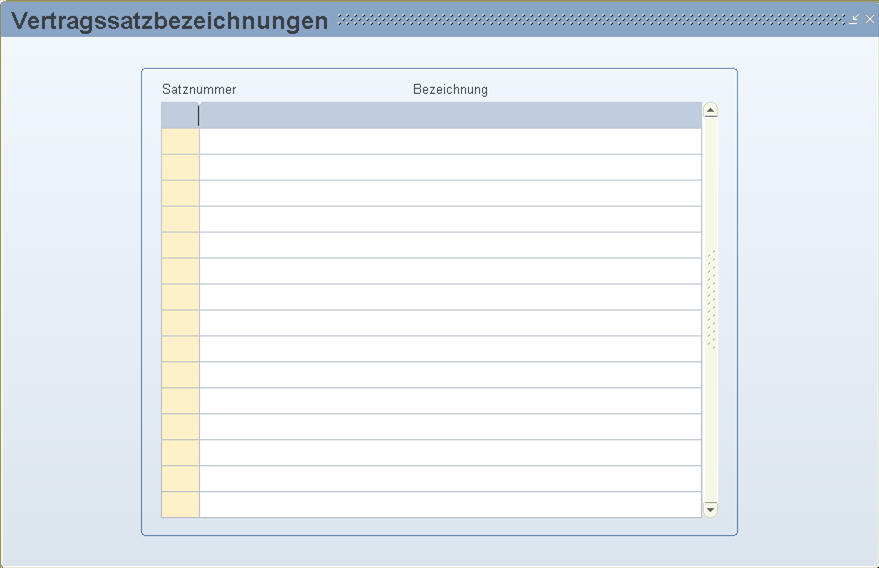
Task: Click the Satznummer column header label
Action: tap(199, 90)
